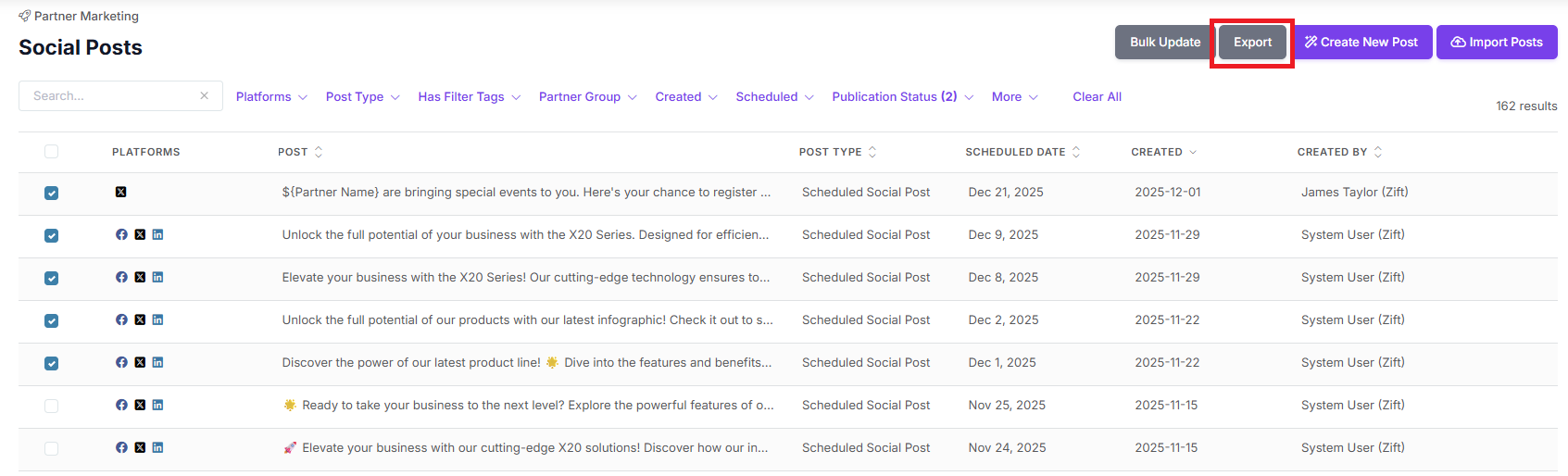This screenshot has width=1568, height=476.
Task: Click the Import Posts button
Action: tap(1497, 42)
